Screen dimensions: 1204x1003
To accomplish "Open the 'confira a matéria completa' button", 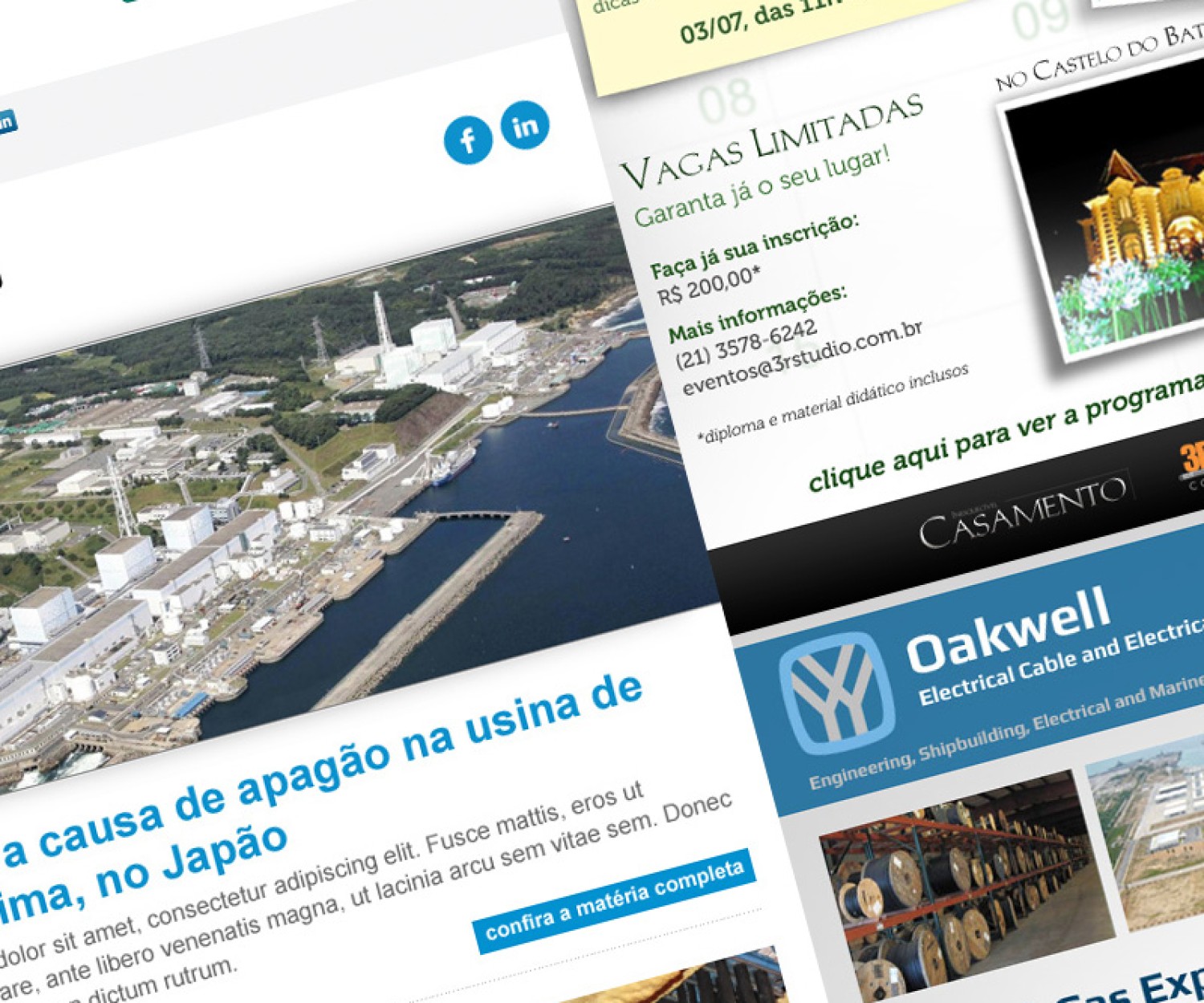I will [x=614, y=900].
